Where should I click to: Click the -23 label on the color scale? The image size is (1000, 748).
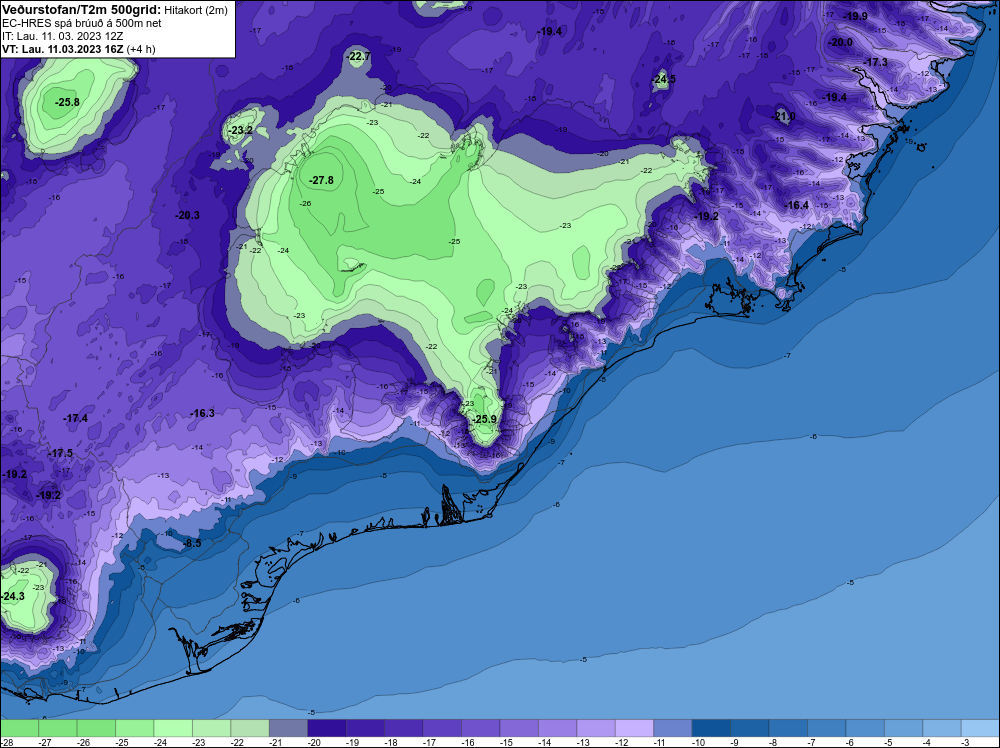tap(199, 742)
